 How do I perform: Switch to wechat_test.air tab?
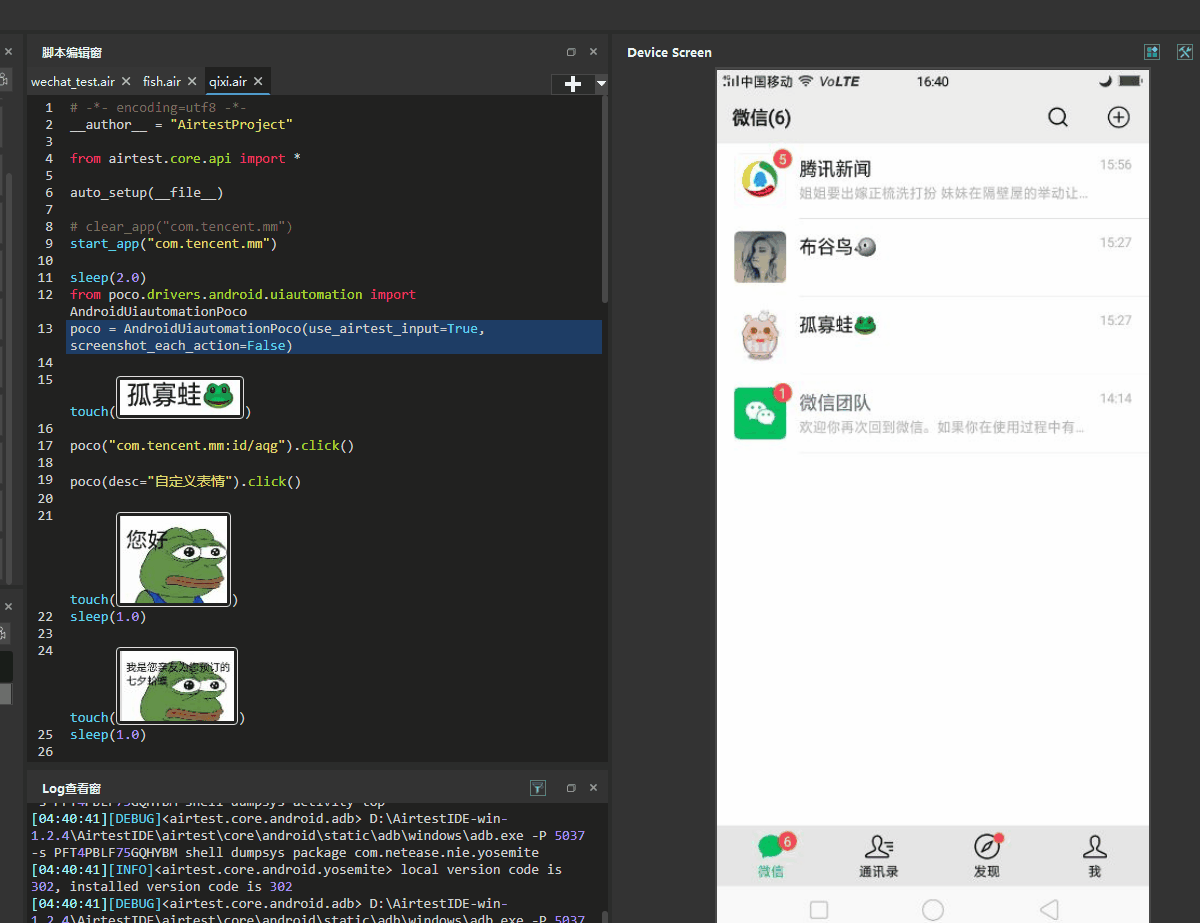(x=73, y=81)
